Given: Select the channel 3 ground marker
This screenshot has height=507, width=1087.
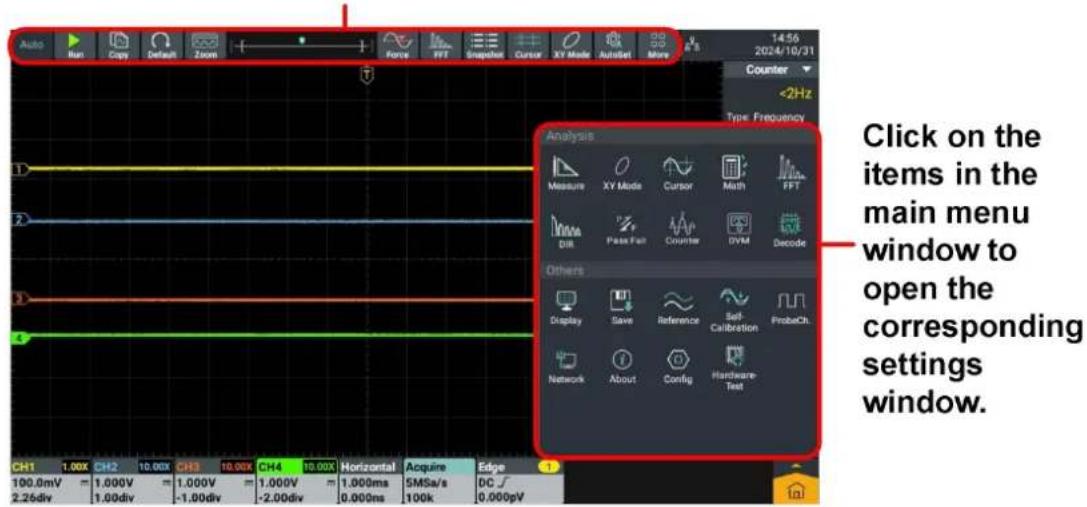Looking at the screenshot, I should 20,299.
